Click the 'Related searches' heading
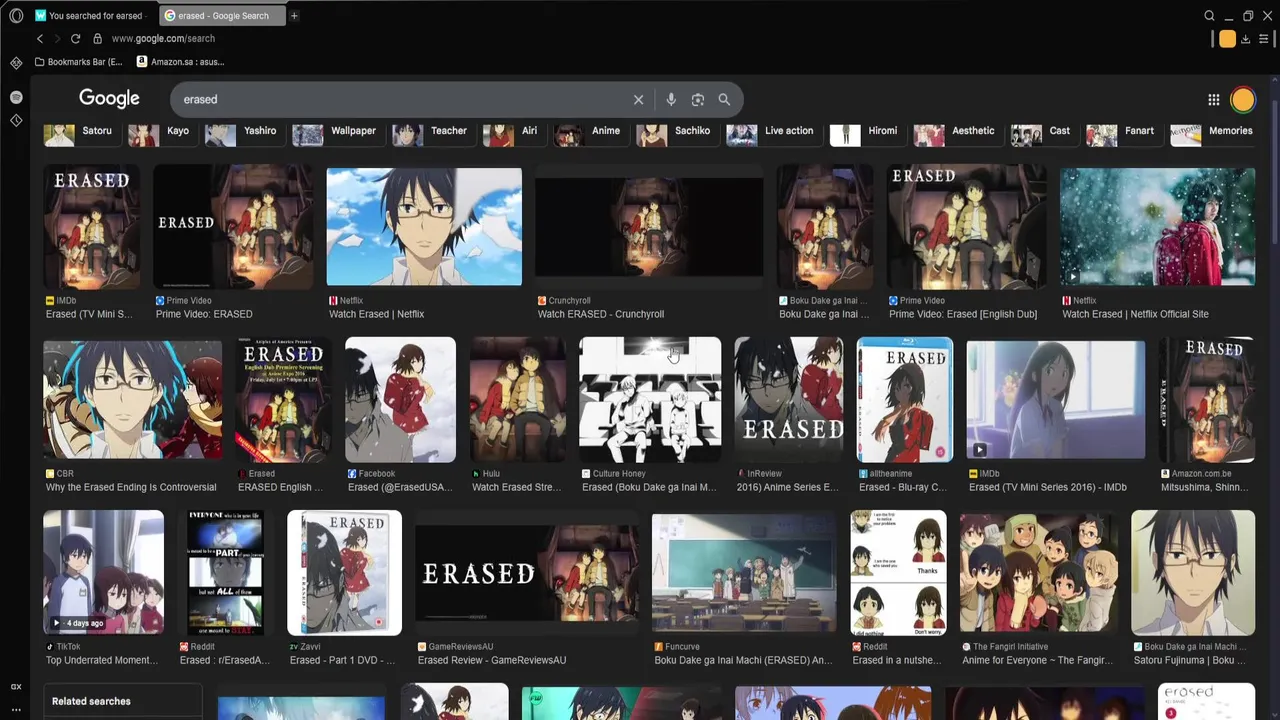This screenshot has width=1280, height=720. click(x=91, y=701)
